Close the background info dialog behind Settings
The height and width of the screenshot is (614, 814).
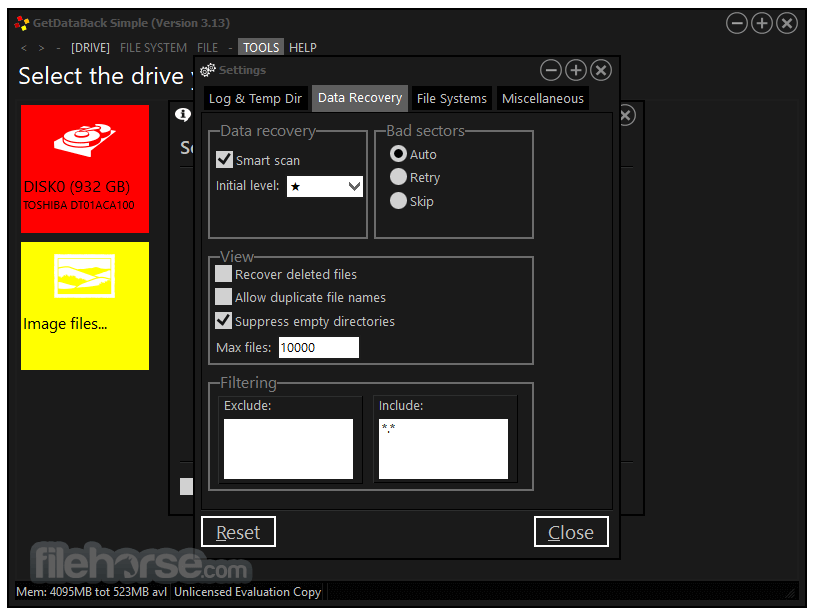point(627,115)
